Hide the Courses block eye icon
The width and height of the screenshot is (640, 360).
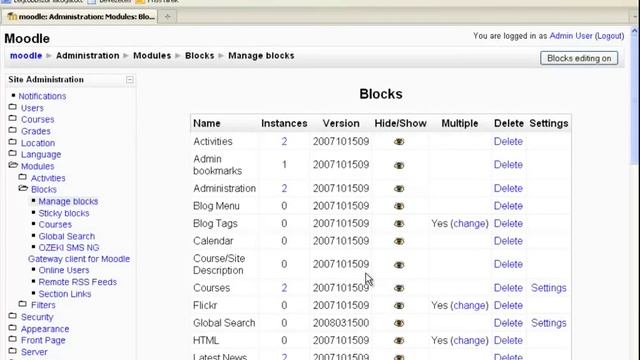[x=399, y=288]
